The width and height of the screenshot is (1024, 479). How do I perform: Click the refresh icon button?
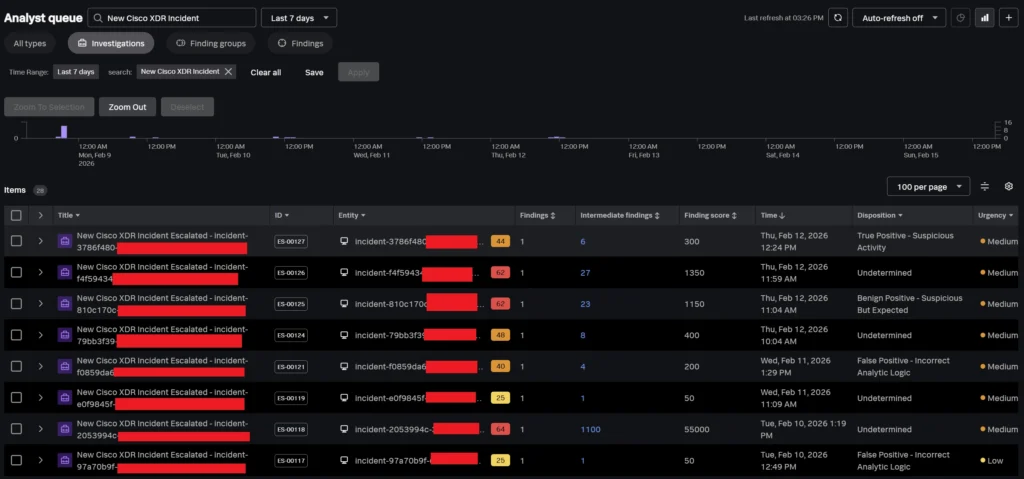click(x=838, y=18)
